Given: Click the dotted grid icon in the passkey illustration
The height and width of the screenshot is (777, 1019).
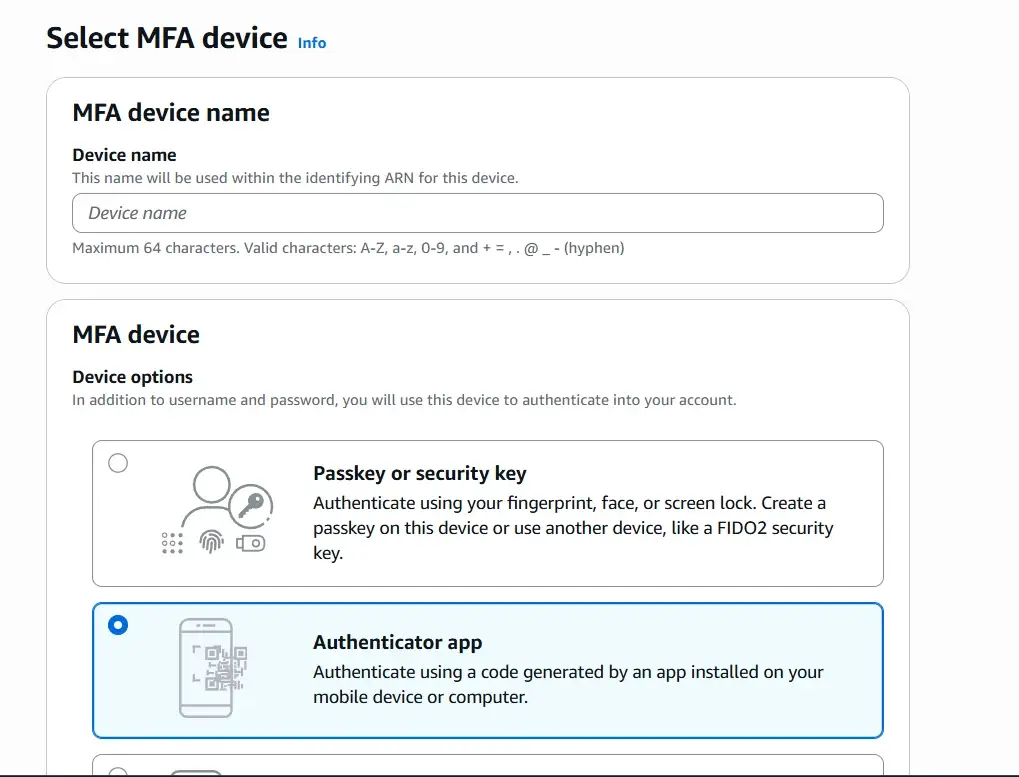Looking at the screenshot, I should click(x=172, y=543).
